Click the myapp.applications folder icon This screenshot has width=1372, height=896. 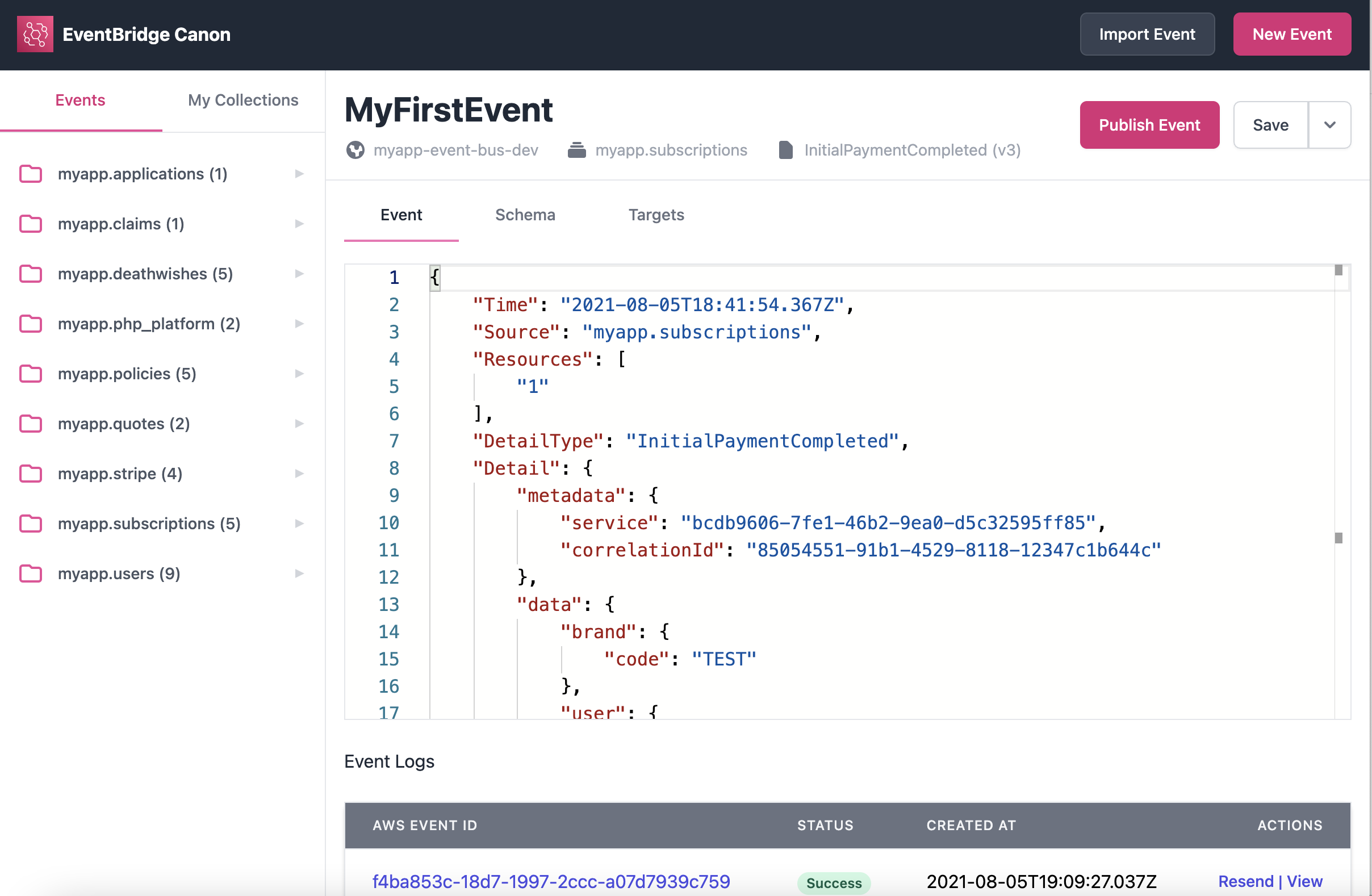click(31, 174)
